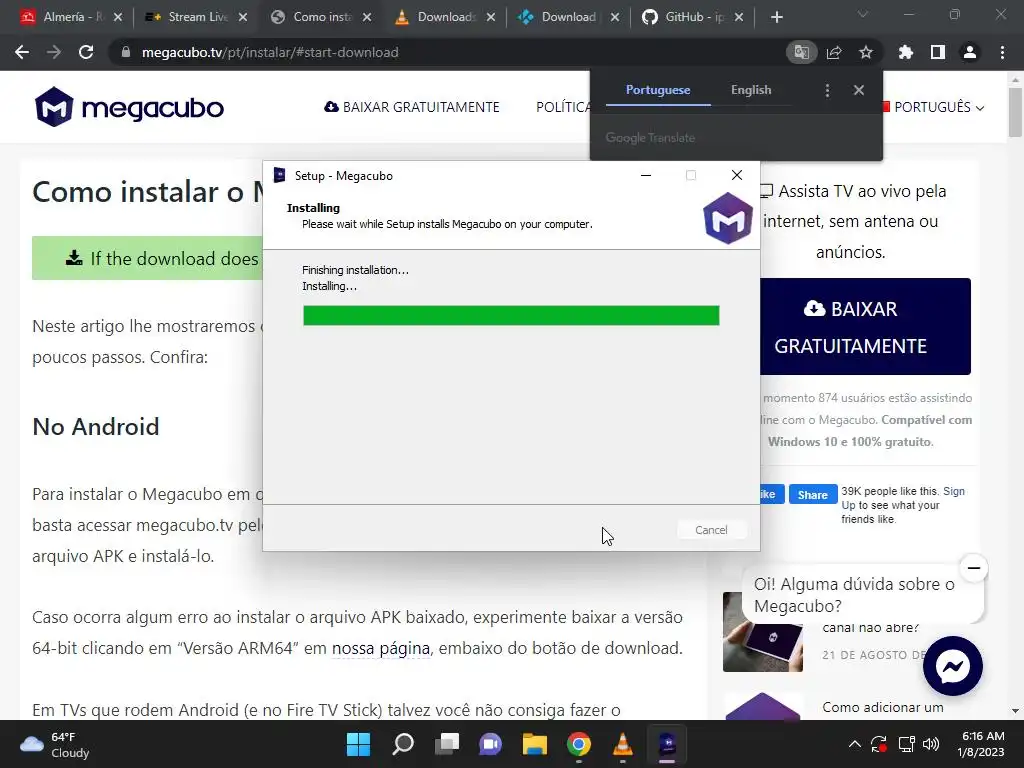Click the Sign Up Facebook link
The image size is (1024, 768).
[904, 498]
